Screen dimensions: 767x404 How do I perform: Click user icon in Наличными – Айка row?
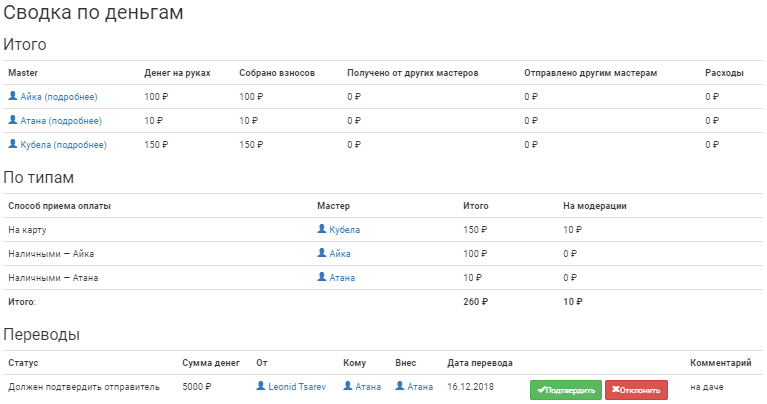[322, 253]
